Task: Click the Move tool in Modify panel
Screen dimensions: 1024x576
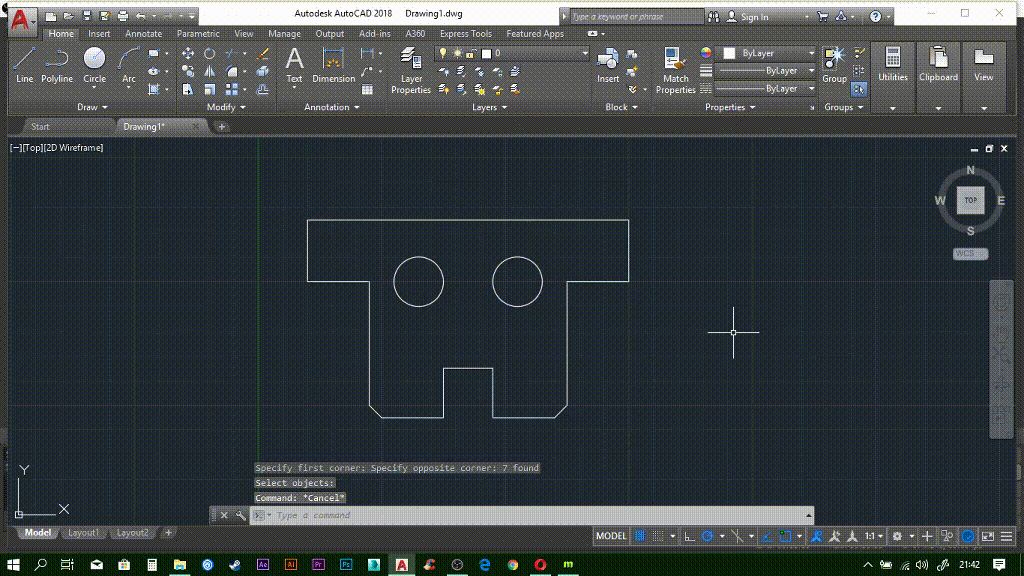Action: pyautogui.click(x=188, y=54)
